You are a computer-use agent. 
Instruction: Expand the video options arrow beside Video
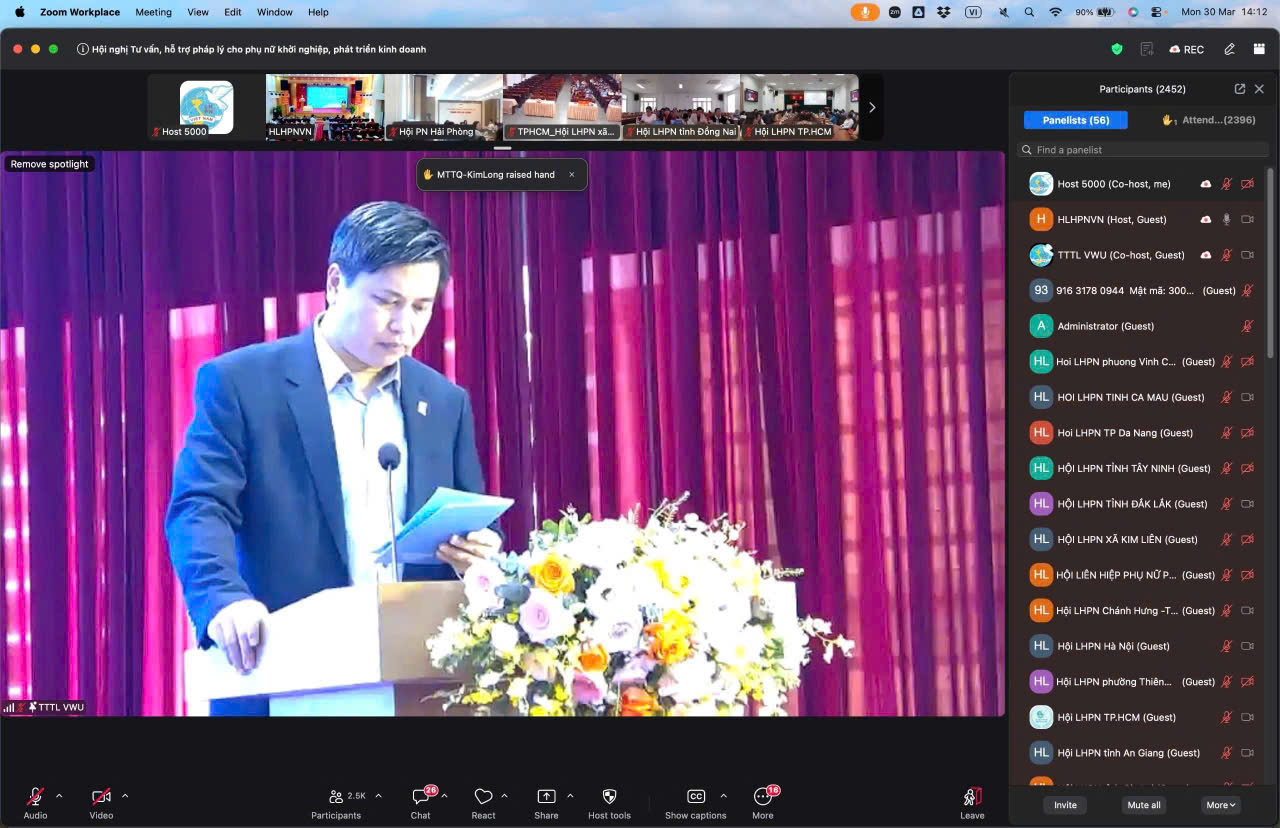125,796
